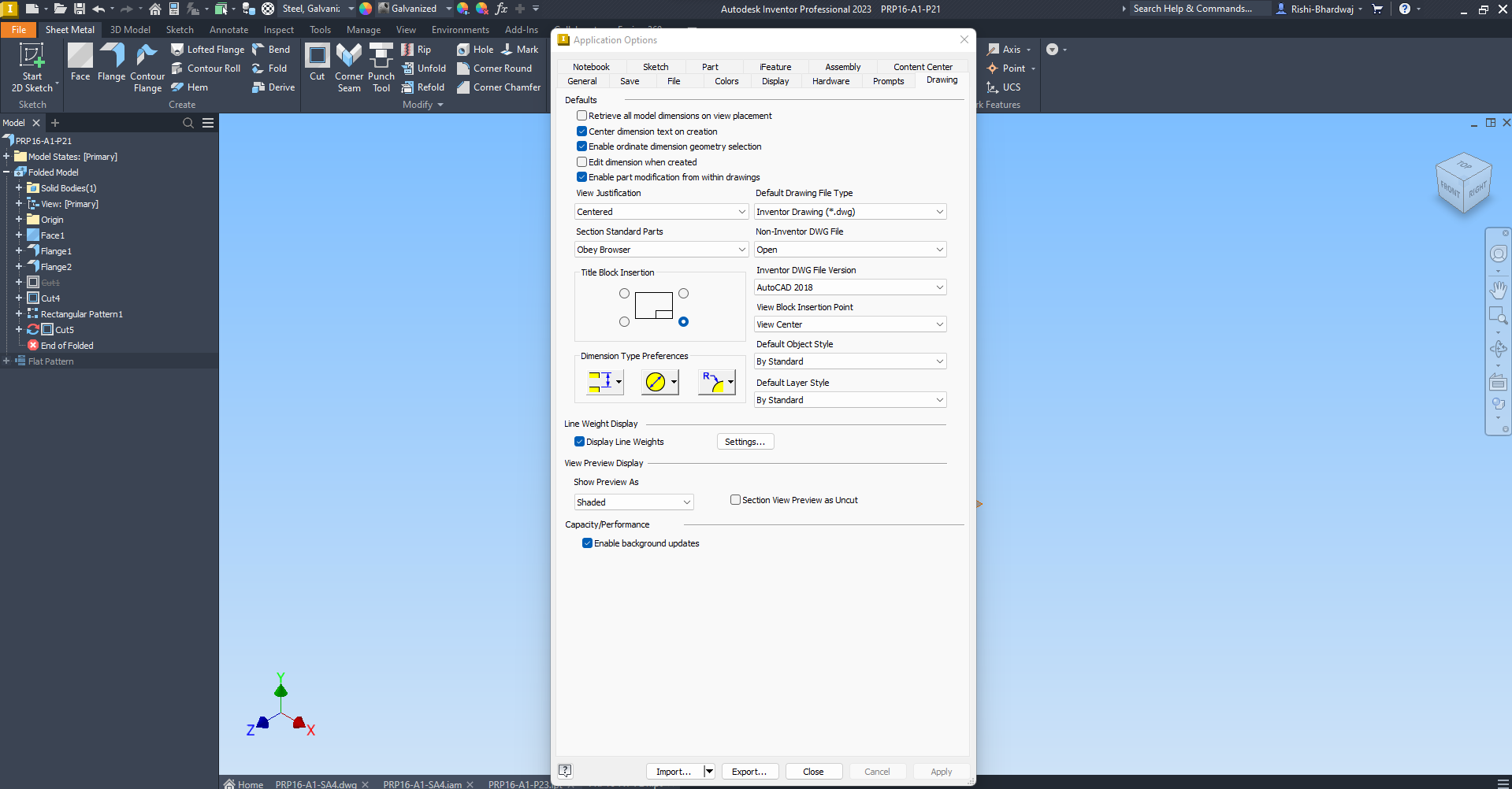Select the Face tool in ribbon
1512x789 pixels.
coord(80,62)
